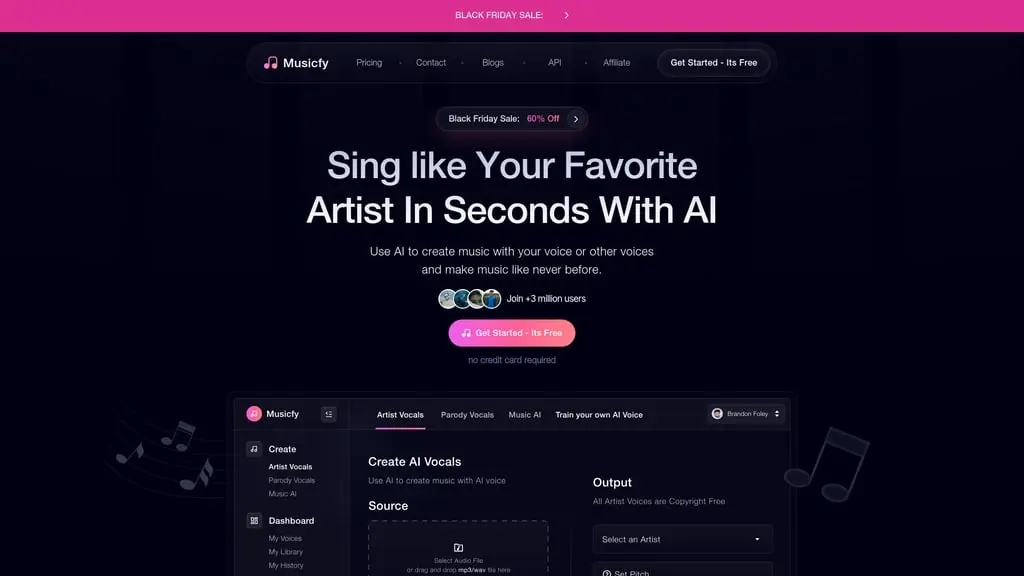Switch to the Music AI tab
This screenshot has width=1024, height=576.
[524, 415]
